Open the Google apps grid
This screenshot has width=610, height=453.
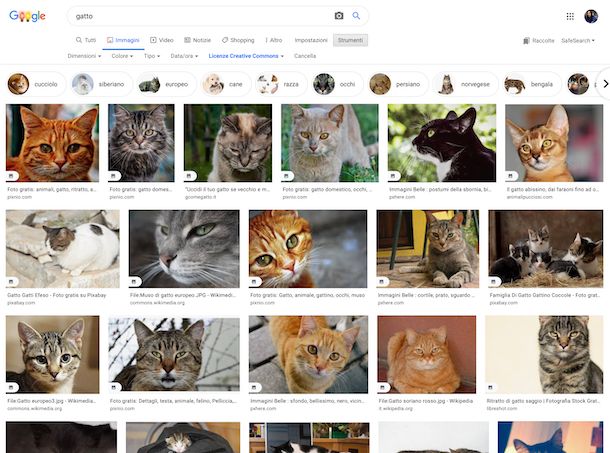(x=570, y=16)
